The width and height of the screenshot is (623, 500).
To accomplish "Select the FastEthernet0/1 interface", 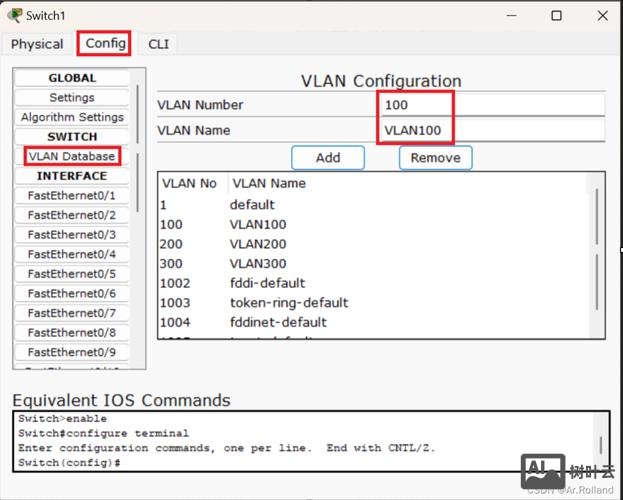I will [72, 195].
